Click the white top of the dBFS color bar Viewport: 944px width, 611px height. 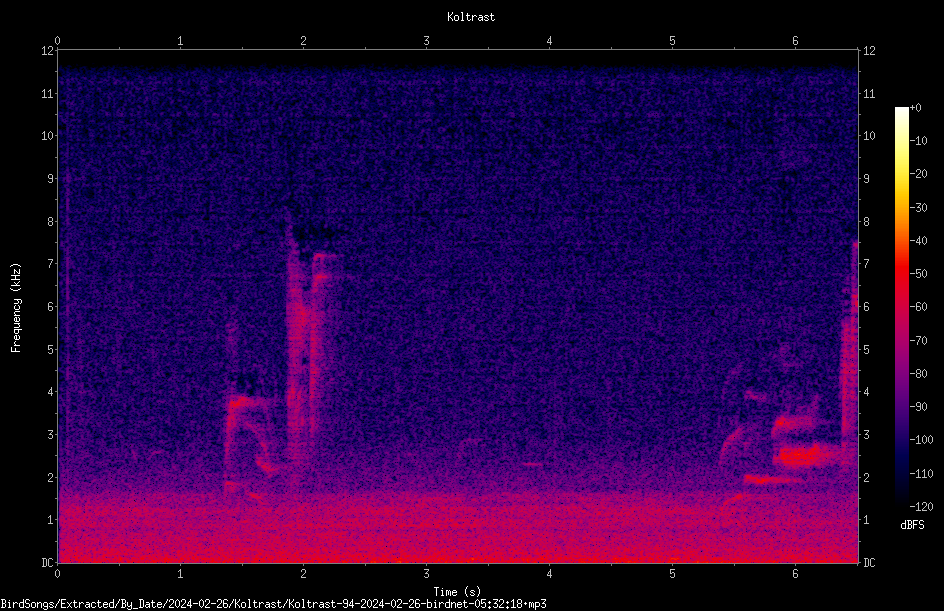point(901,113)
